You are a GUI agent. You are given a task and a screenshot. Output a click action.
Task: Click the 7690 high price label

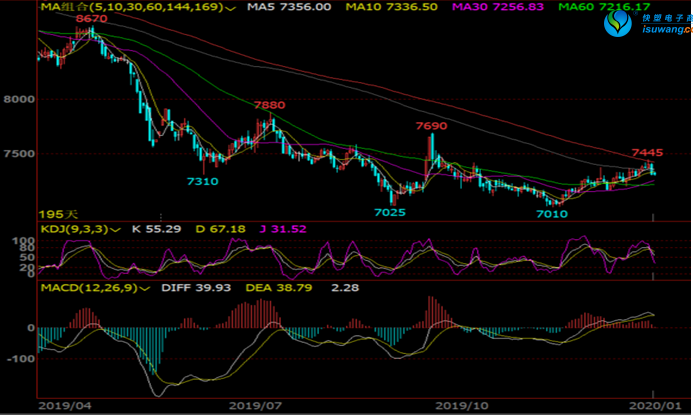(431, 126)
